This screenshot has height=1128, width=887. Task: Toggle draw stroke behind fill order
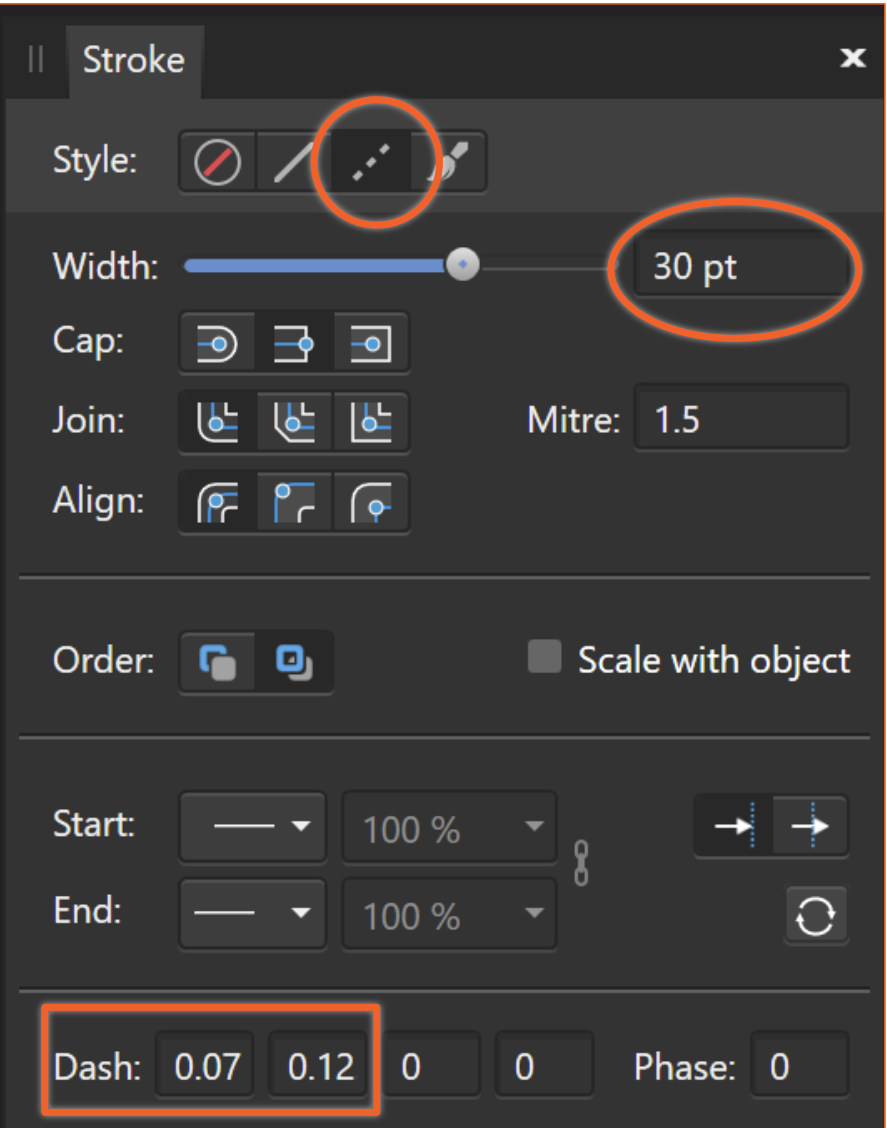click(217, 662)
